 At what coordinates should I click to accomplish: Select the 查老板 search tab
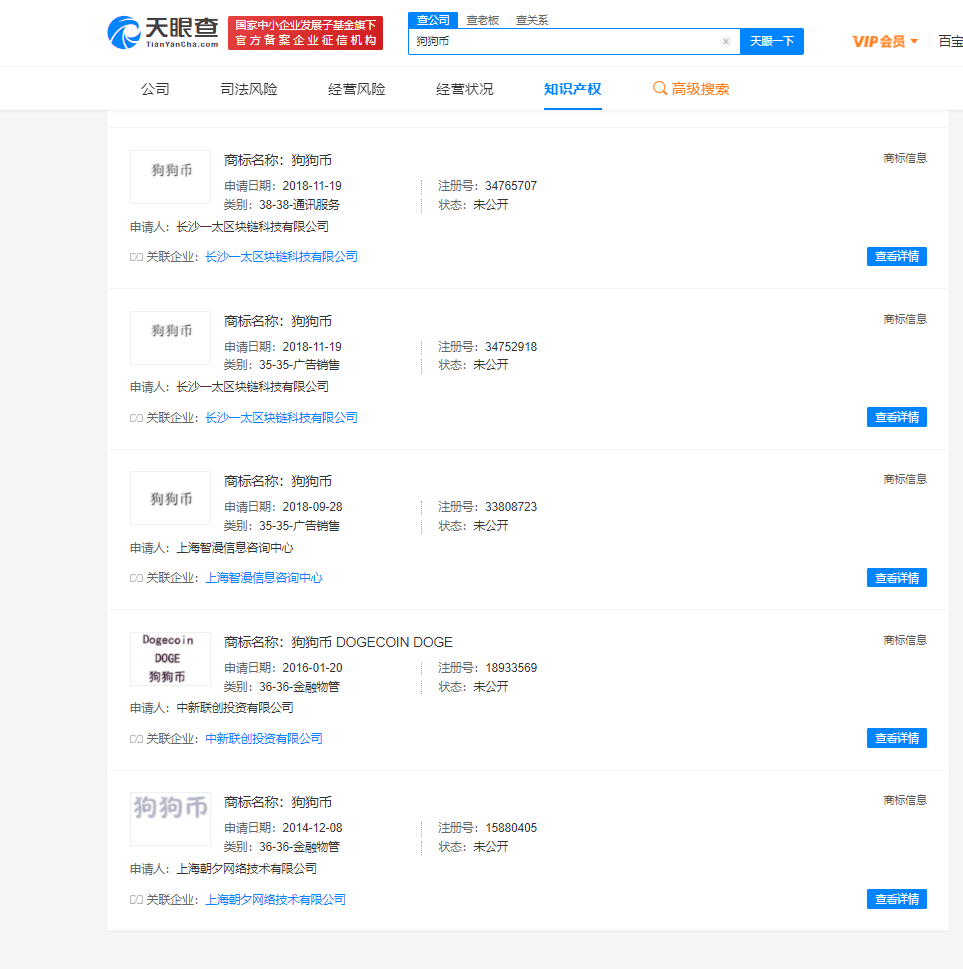[482, 20]
